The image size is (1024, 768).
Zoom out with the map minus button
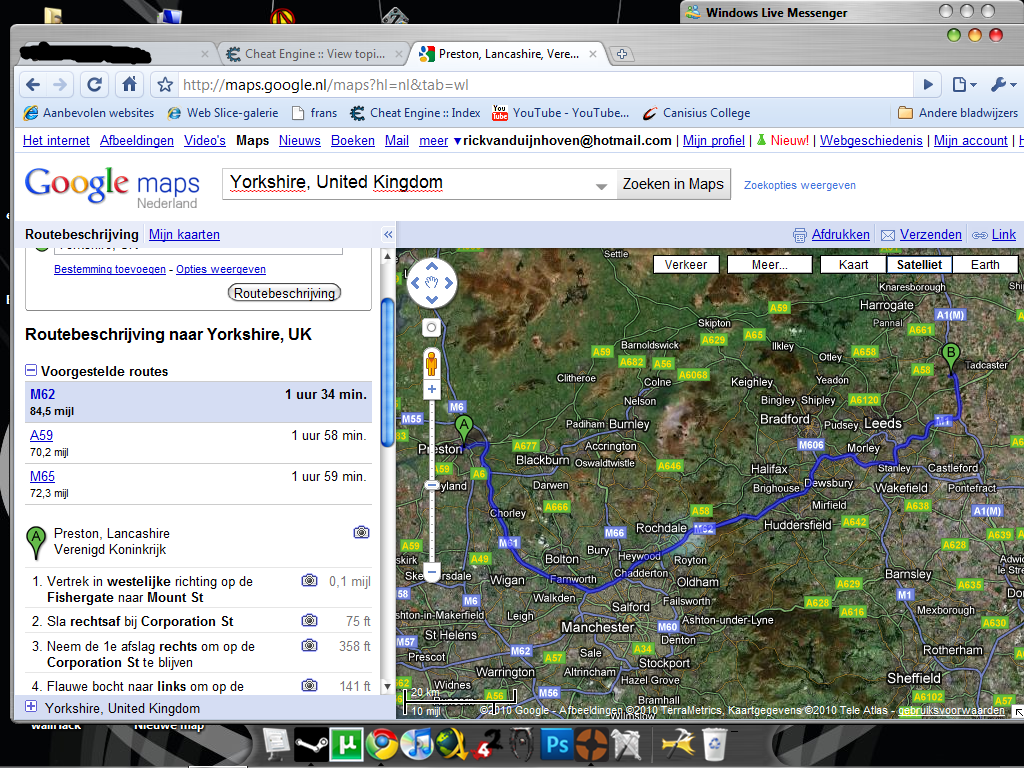click(431, 572)
